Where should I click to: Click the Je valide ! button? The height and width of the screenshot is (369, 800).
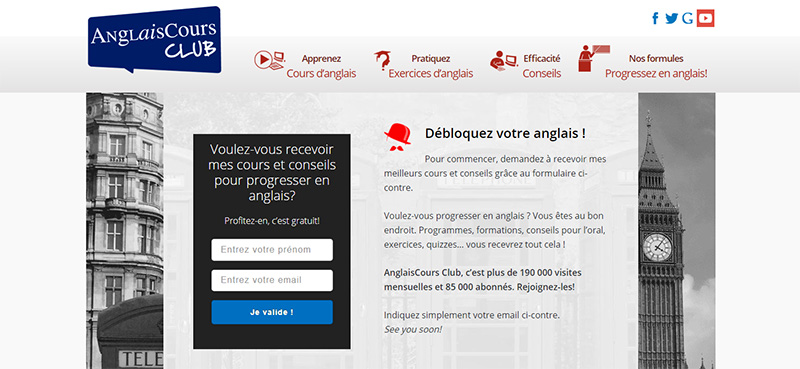click(x=272, y=312)
